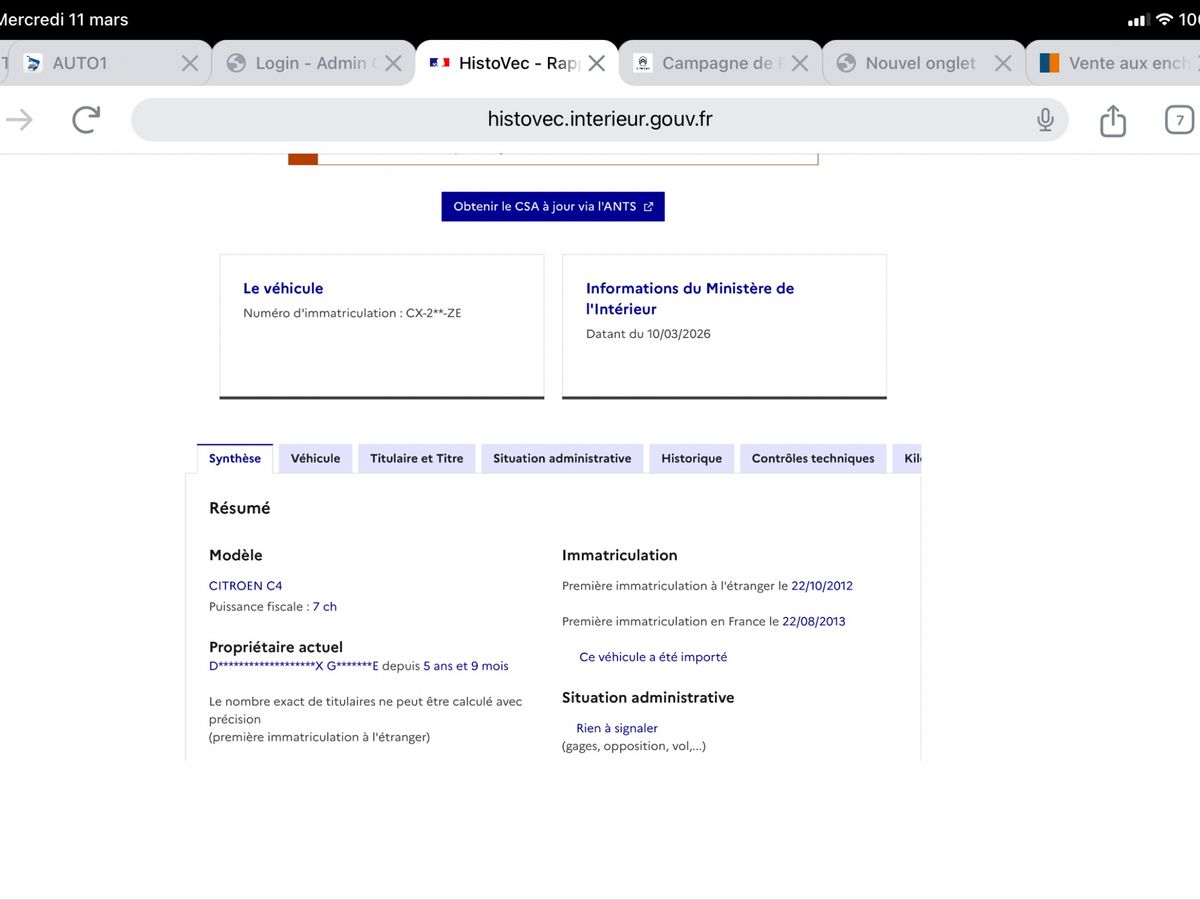Tap the histovec.interieur.gouv.fr address field
Viewport: 1200px width, 900px height.
click(x=600, y=120)
